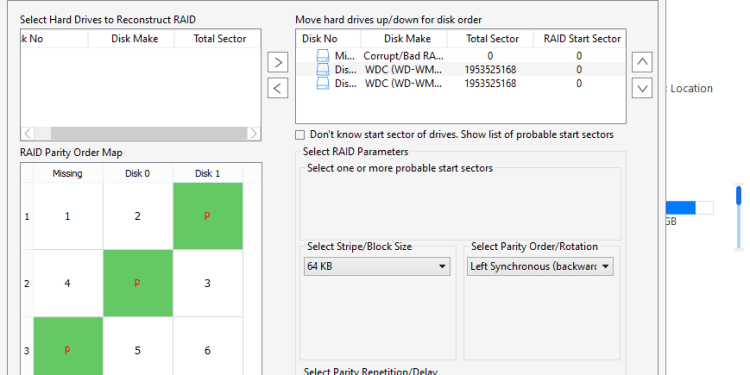Enable 'Don't know start sector of drives' checkbox
Image resolution: width=750 pixels, height=375 pixels.
(x=300, y=134)
